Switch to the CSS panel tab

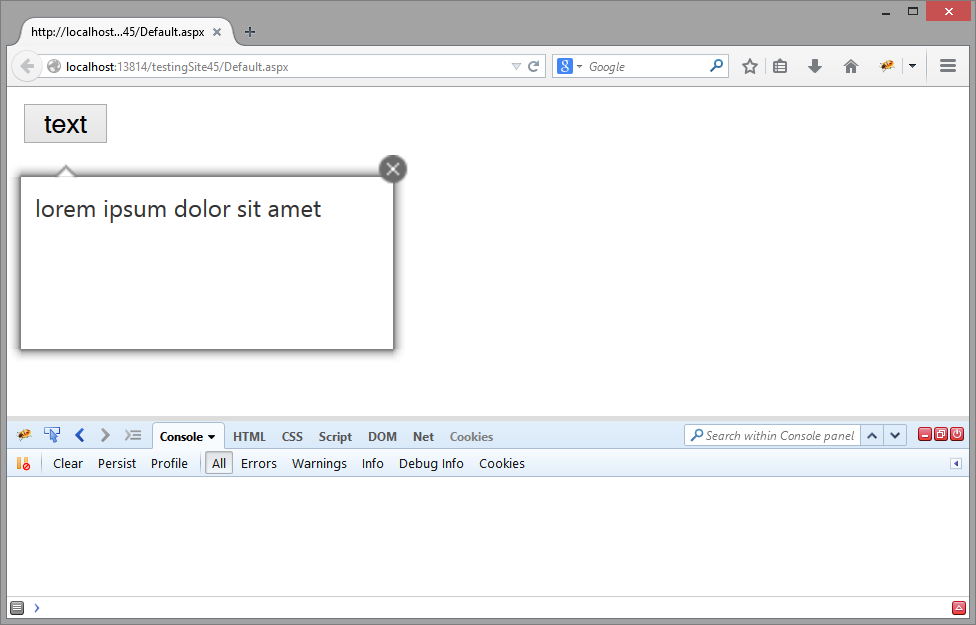pyautogui.click(x=292, y=437)
